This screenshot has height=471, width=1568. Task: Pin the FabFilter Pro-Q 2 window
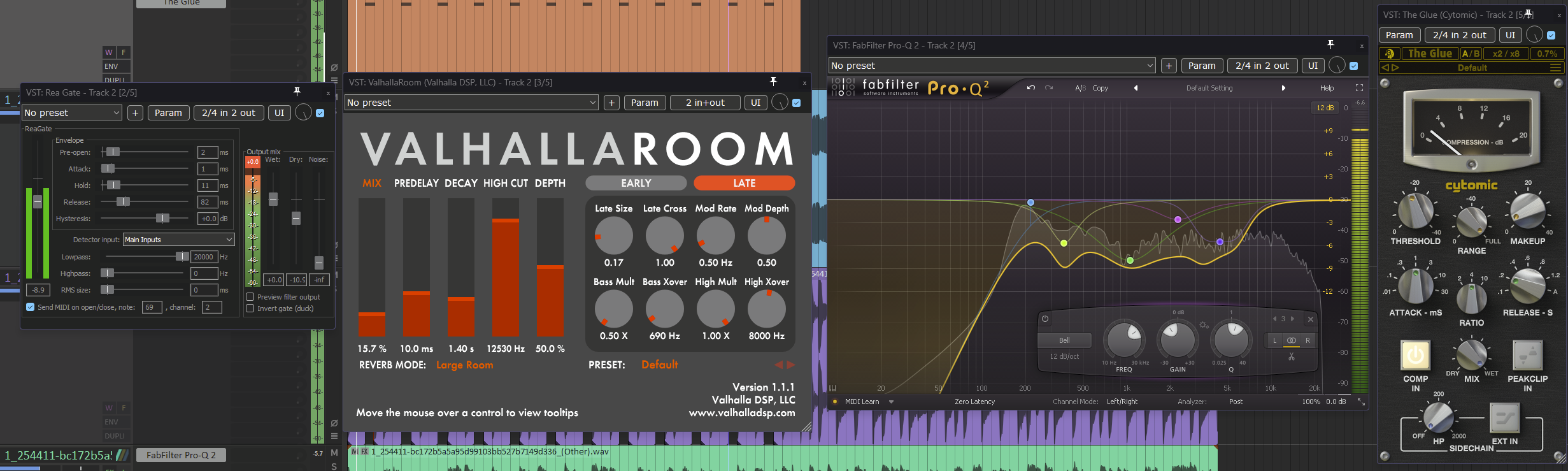1330,45
